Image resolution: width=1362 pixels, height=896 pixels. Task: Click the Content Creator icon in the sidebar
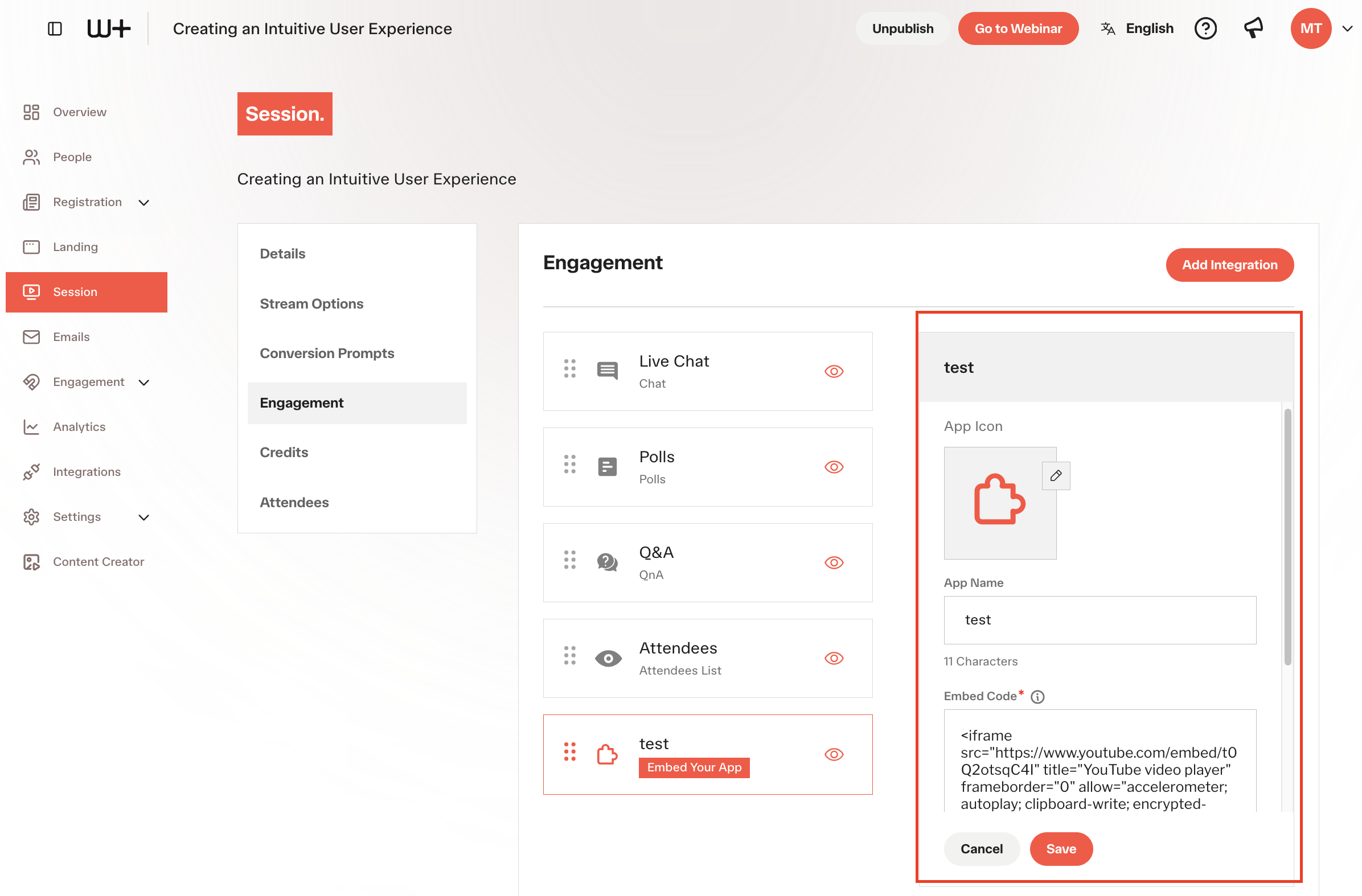coord(31,562)
